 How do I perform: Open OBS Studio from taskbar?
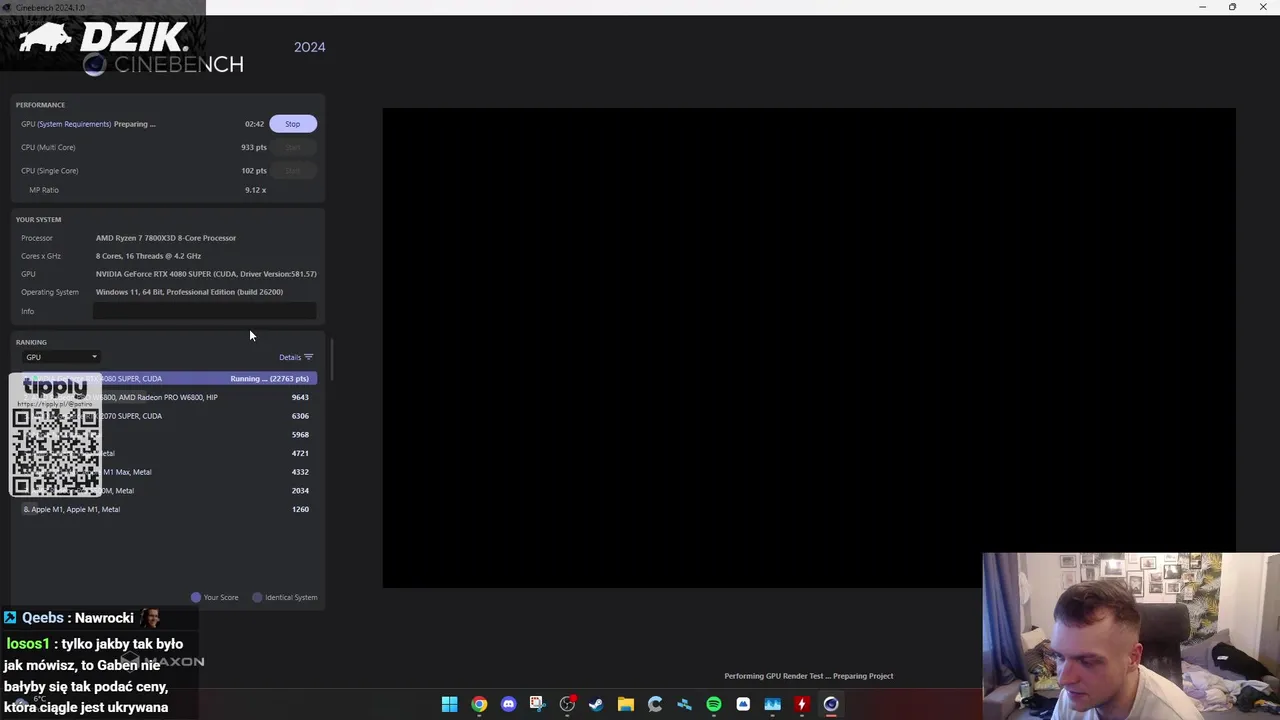point(567,704)
